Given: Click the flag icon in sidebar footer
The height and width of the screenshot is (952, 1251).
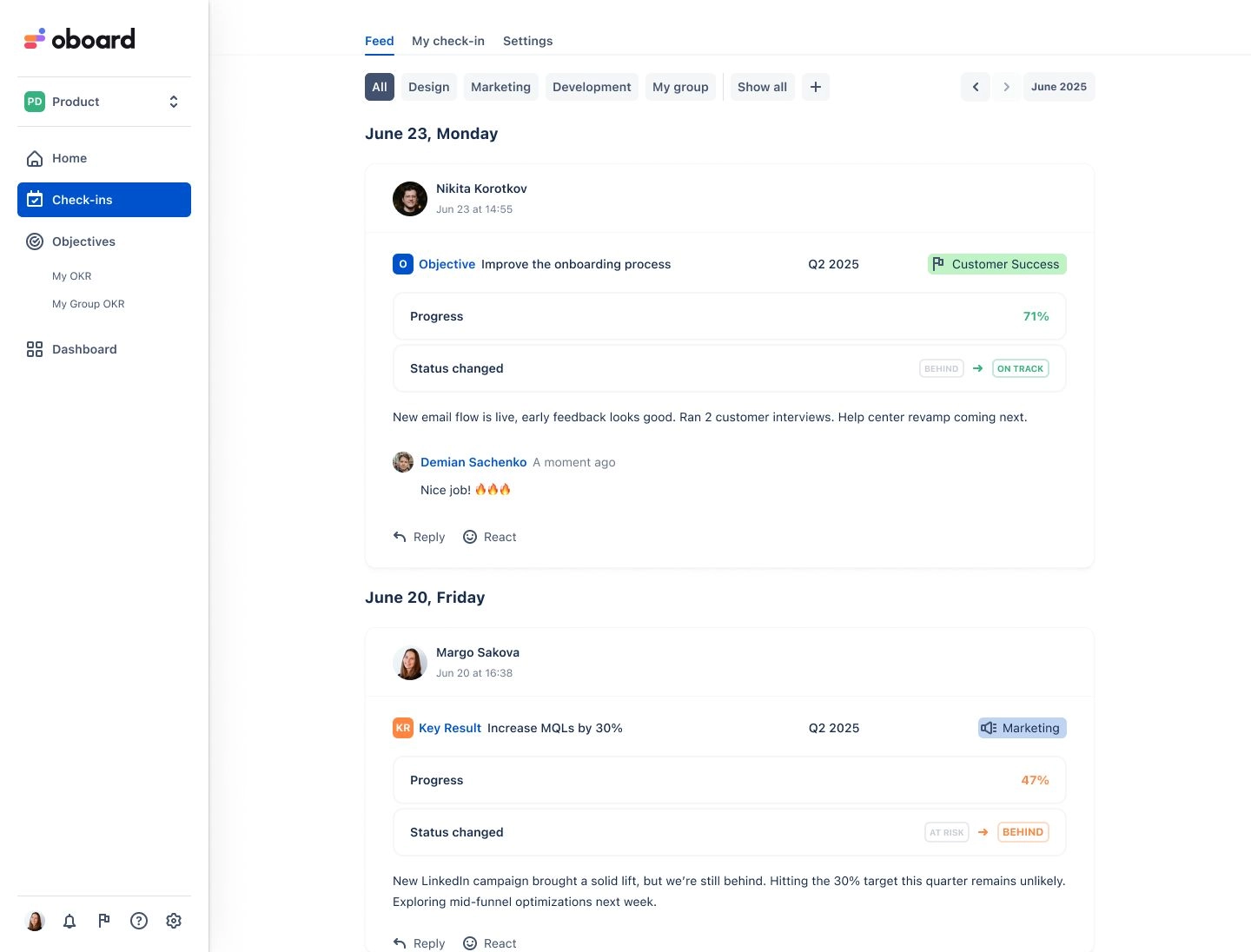Looking at the screenshot, I should (x=104, y=921).
